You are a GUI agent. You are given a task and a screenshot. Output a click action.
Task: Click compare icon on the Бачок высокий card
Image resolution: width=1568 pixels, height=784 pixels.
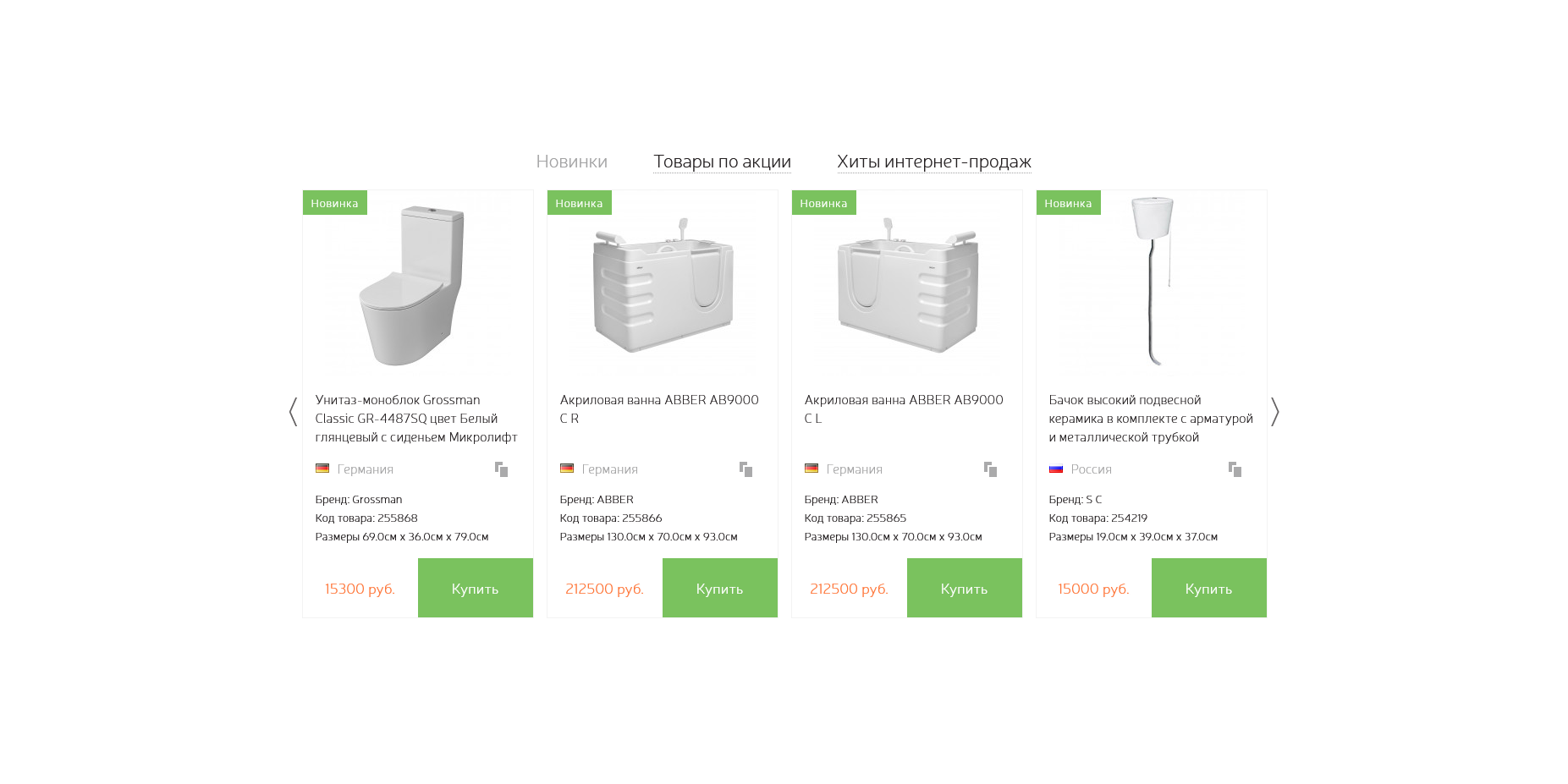coord(1235,469)
